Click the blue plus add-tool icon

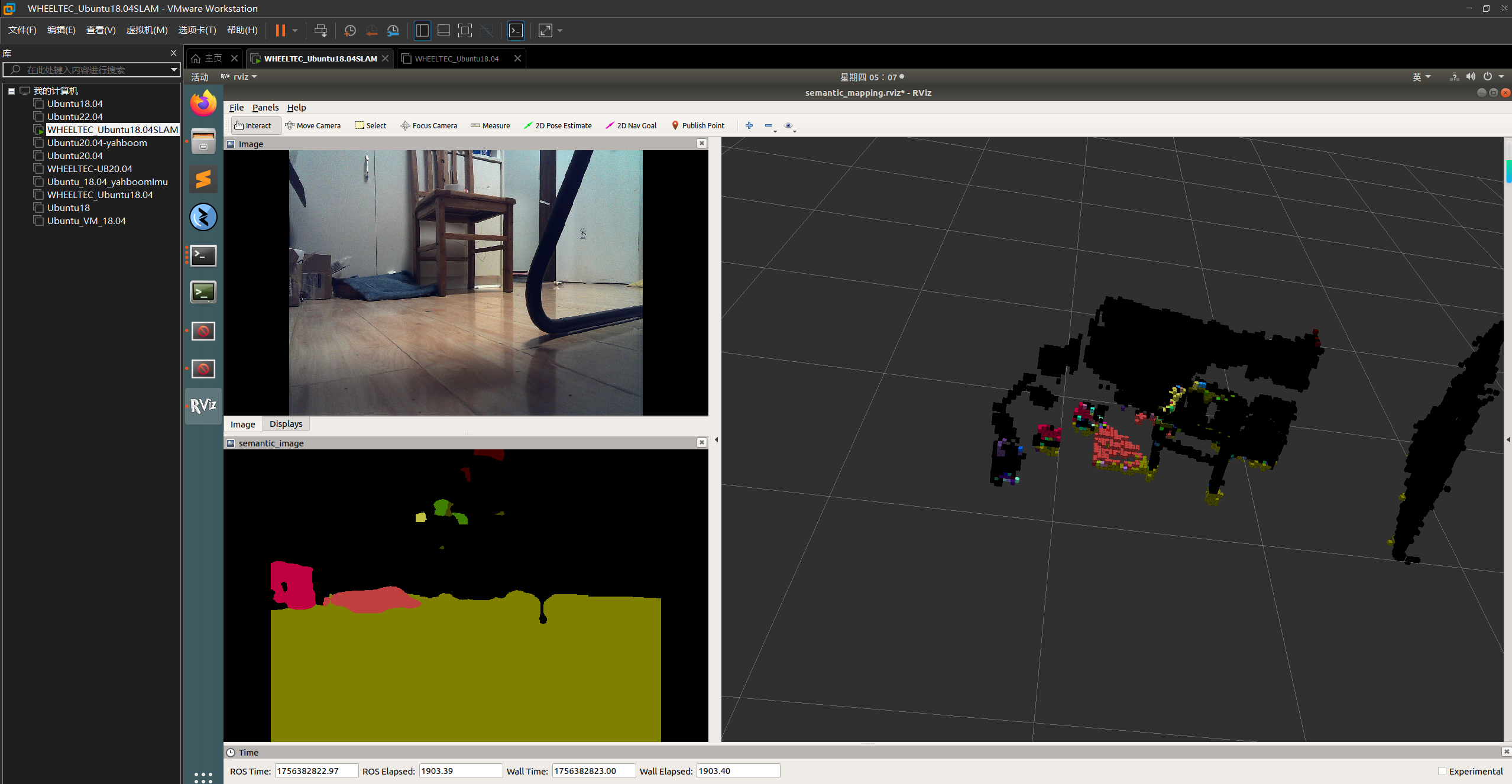[x=749, y=125]
